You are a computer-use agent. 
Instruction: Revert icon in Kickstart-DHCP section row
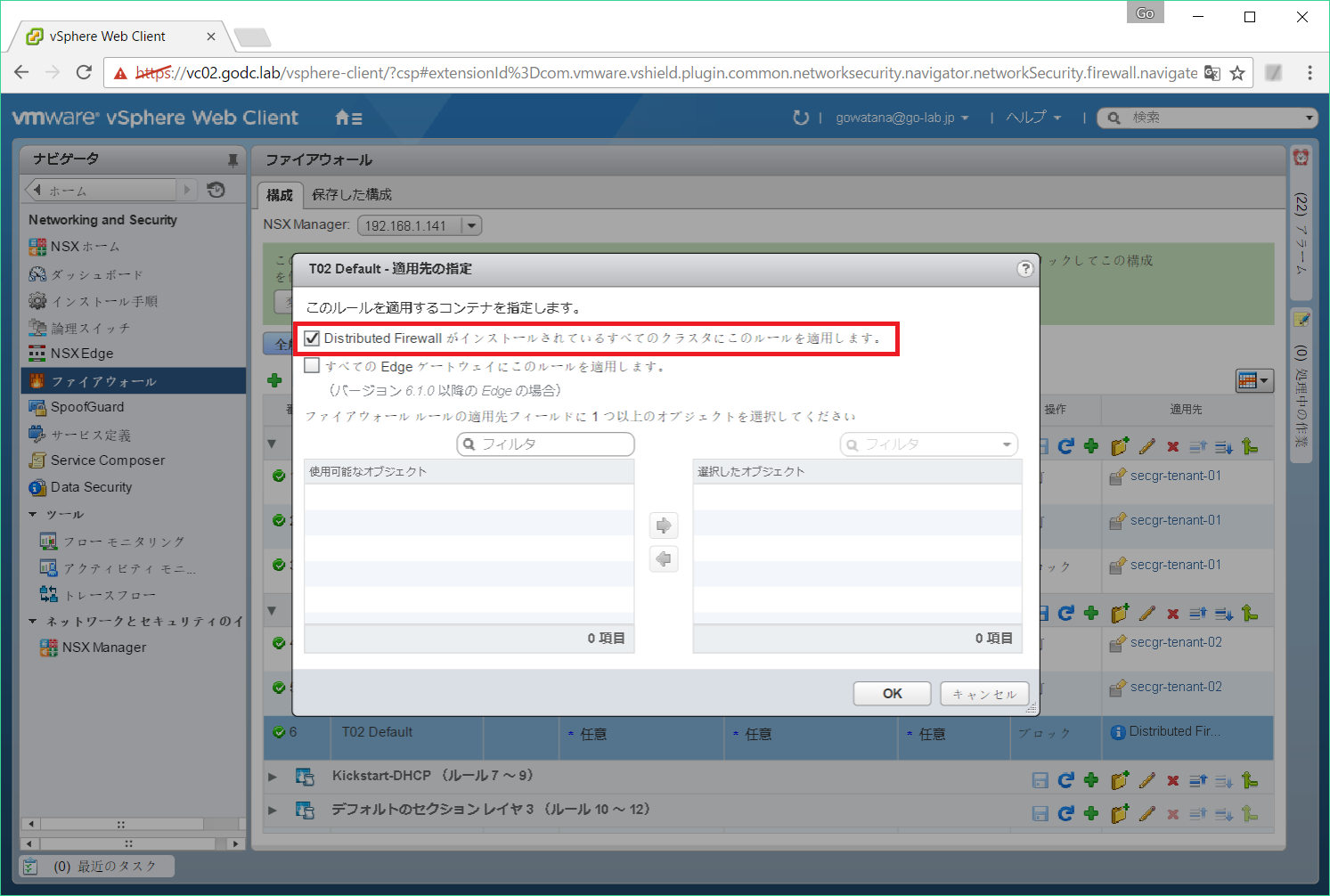[1065, 780]
